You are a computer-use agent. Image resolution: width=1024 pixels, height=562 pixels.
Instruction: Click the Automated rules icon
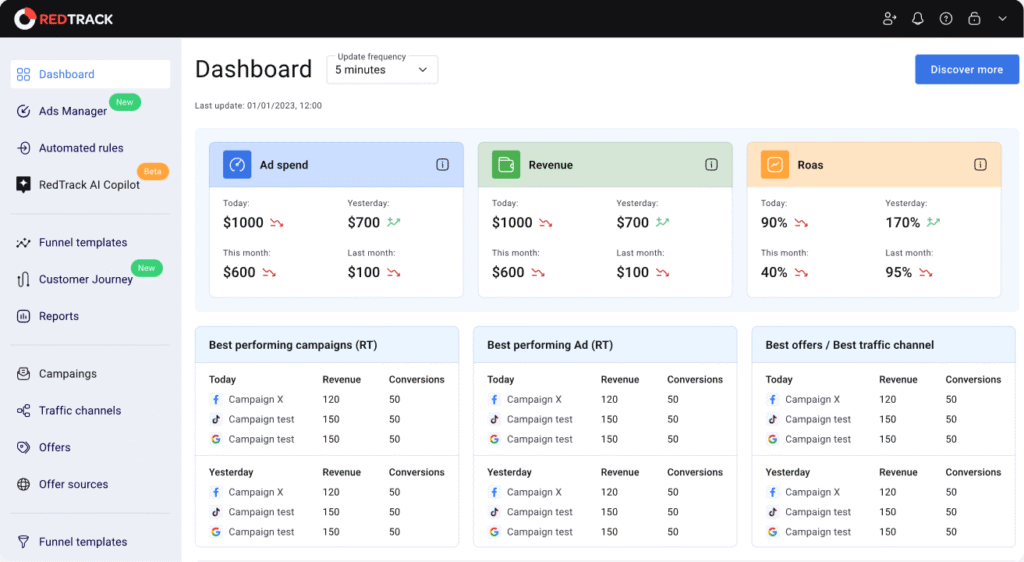(24, 148)
